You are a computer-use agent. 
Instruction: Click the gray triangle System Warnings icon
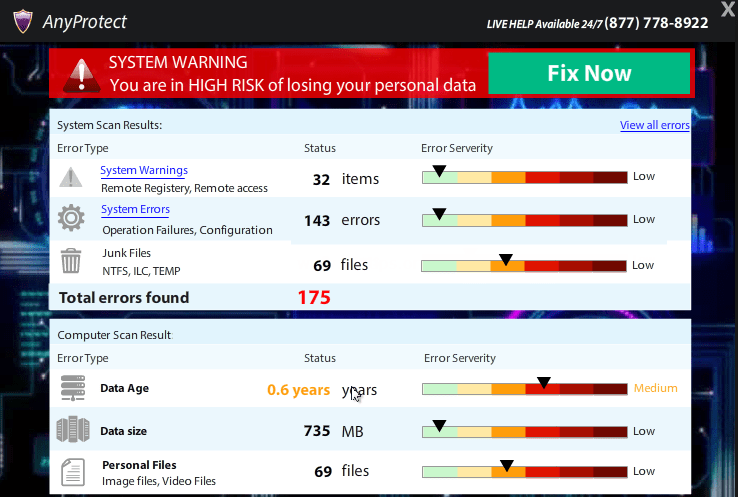point(71,177)
